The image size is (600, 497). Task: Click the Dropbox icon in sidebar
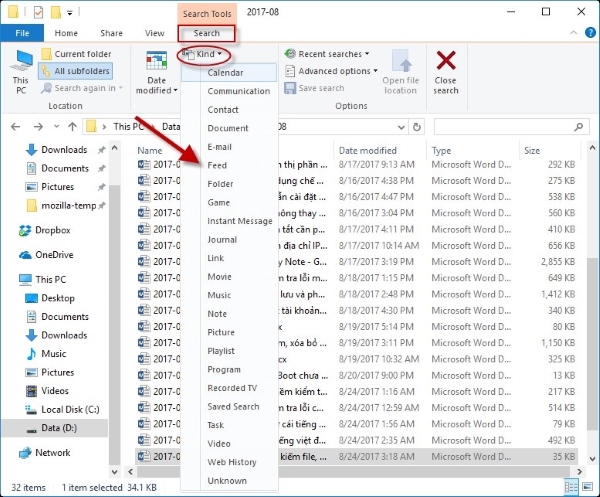click(26, 230)
